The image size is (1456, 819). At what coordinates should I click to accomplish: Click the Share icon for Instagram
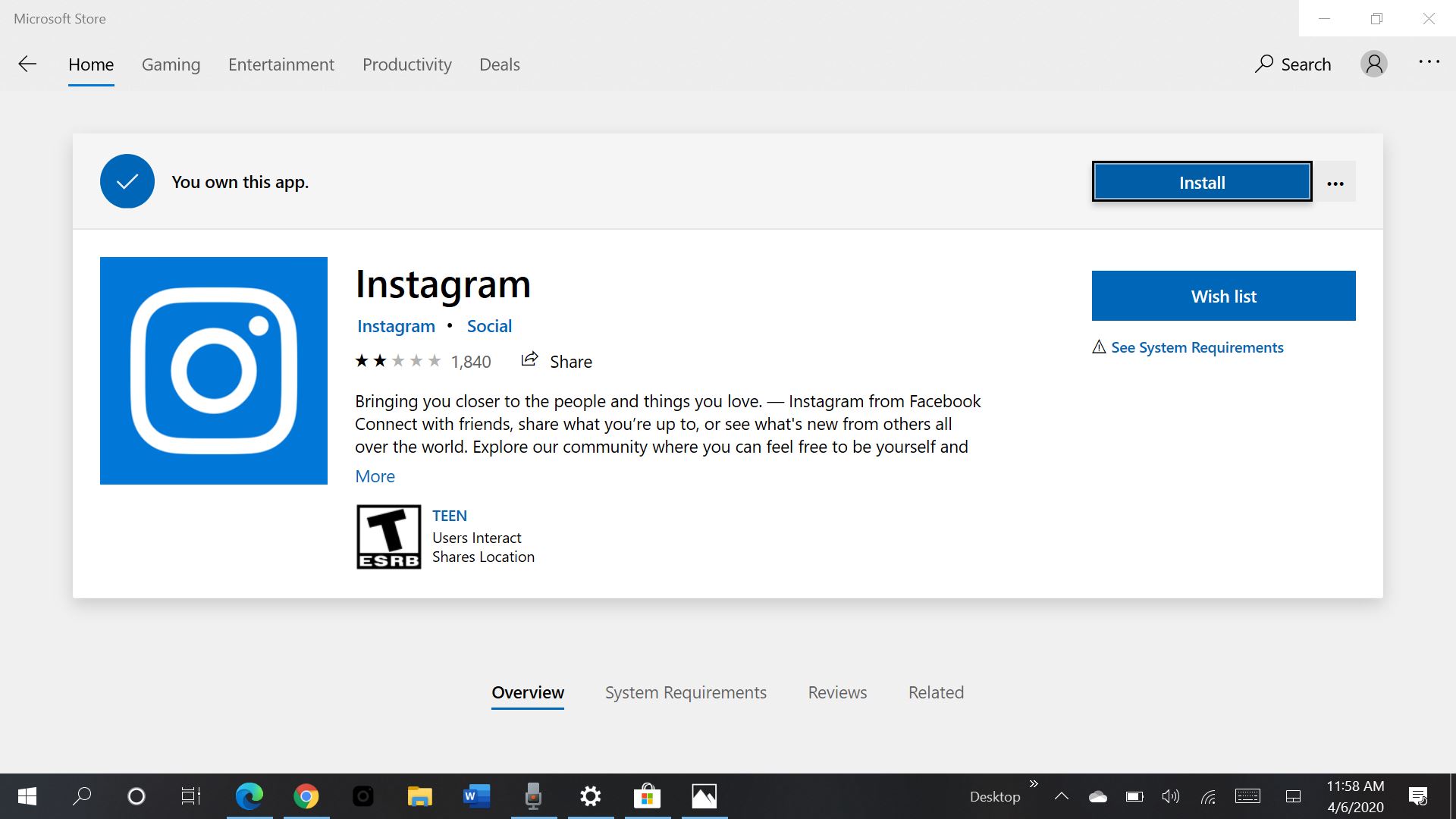[530, 360]
